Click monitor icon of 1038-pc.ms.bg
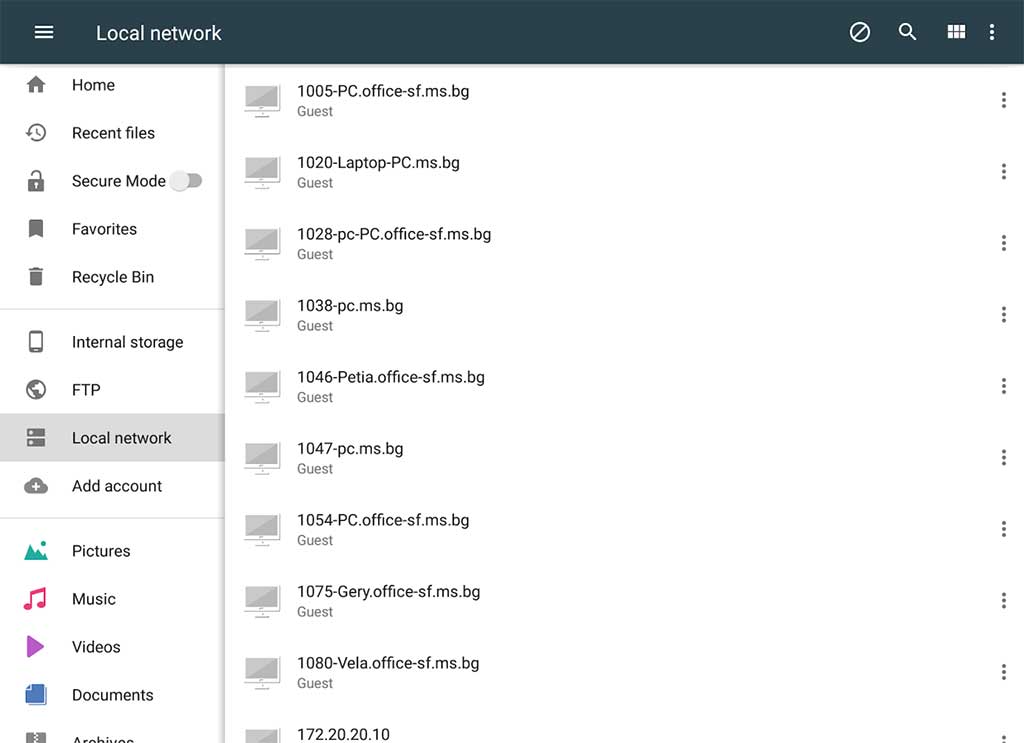Screen dimensions: 1024x743 pyautogui.click(x=262, y=315)
